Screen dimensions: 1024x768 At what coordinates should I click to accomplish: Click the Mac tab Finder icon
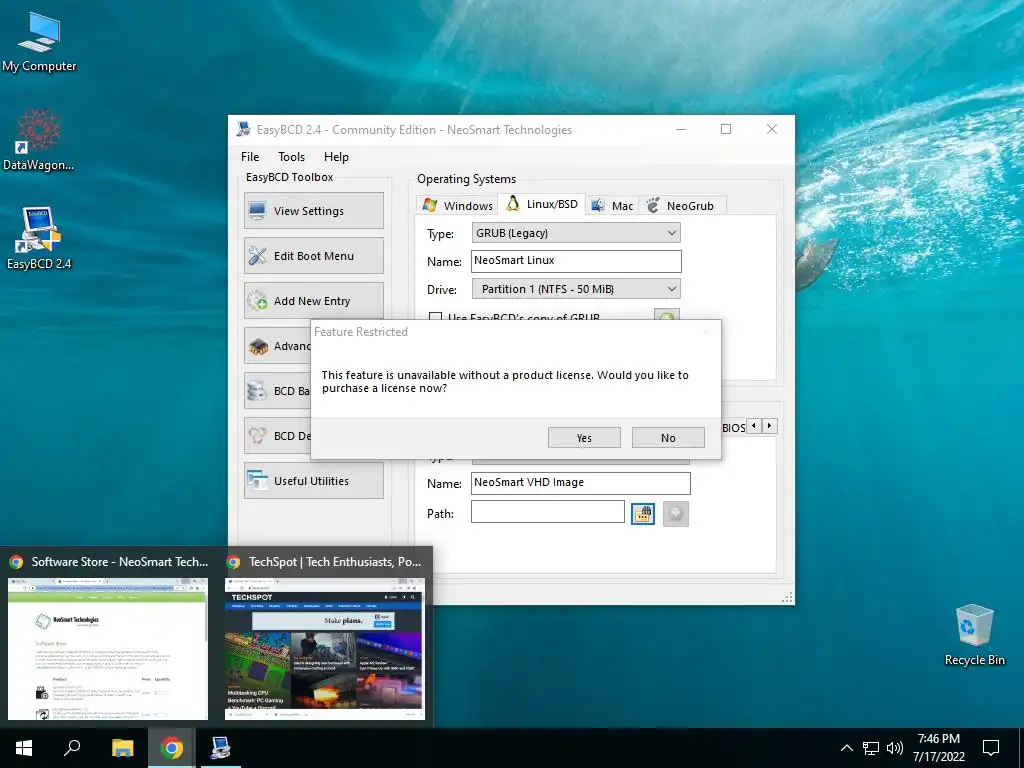point(598,205)
